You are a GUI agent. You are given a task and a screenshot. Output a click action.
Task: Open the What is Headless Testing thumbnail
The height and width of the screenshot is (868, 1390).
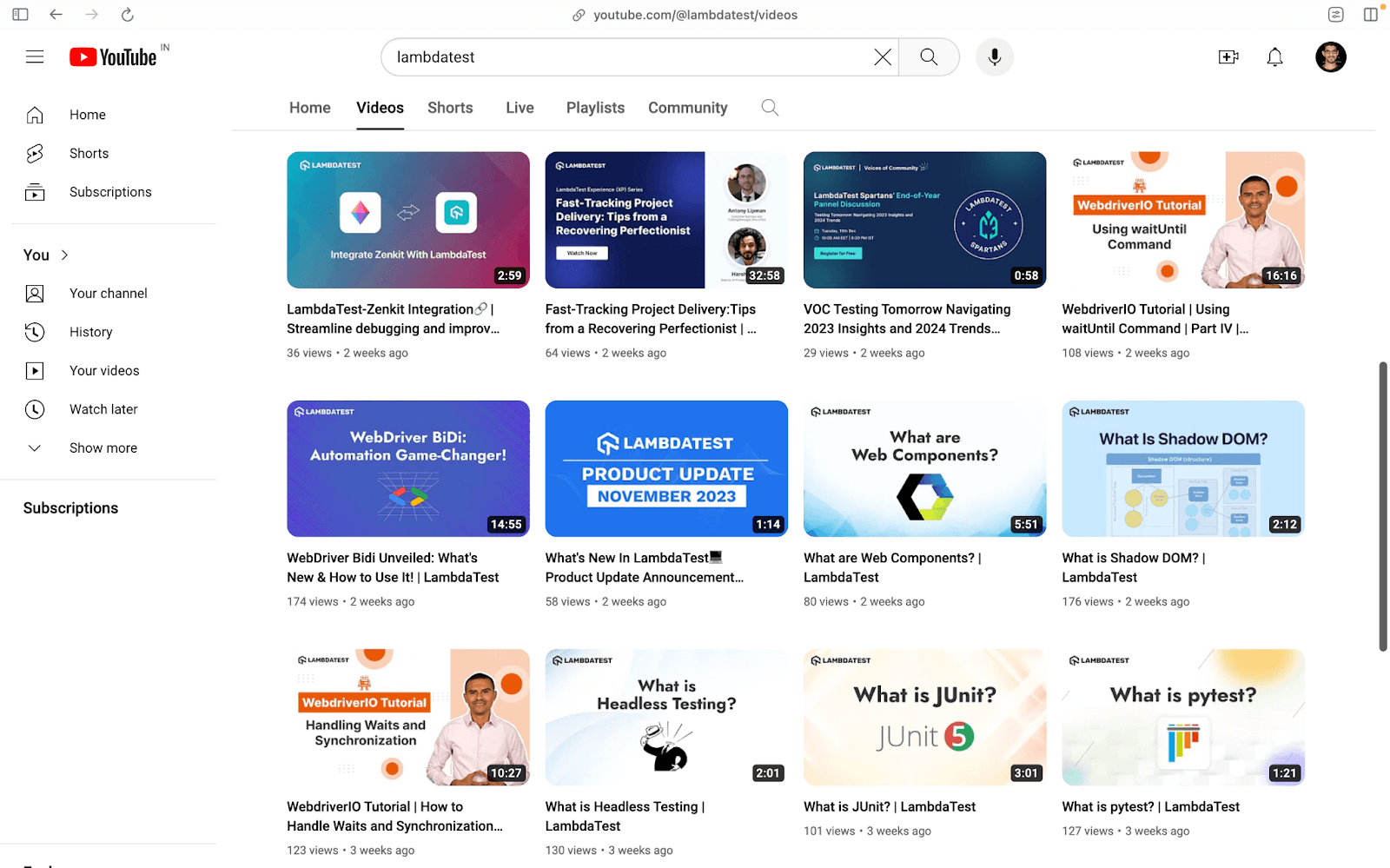pyautogui.click(x=666, y=717)
